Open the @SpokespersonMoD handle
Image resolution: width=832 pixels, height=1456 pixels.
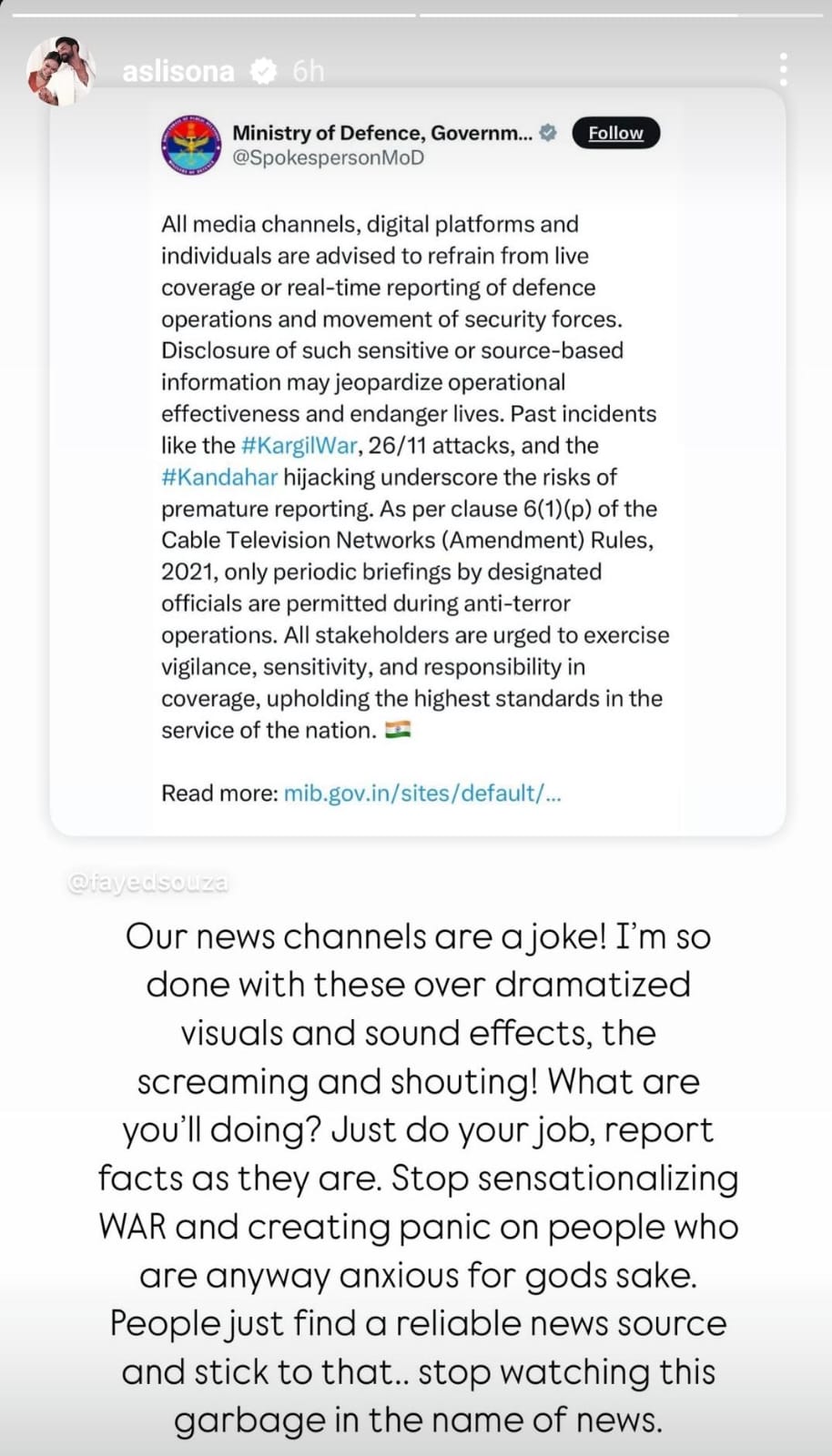coord(328,157)
